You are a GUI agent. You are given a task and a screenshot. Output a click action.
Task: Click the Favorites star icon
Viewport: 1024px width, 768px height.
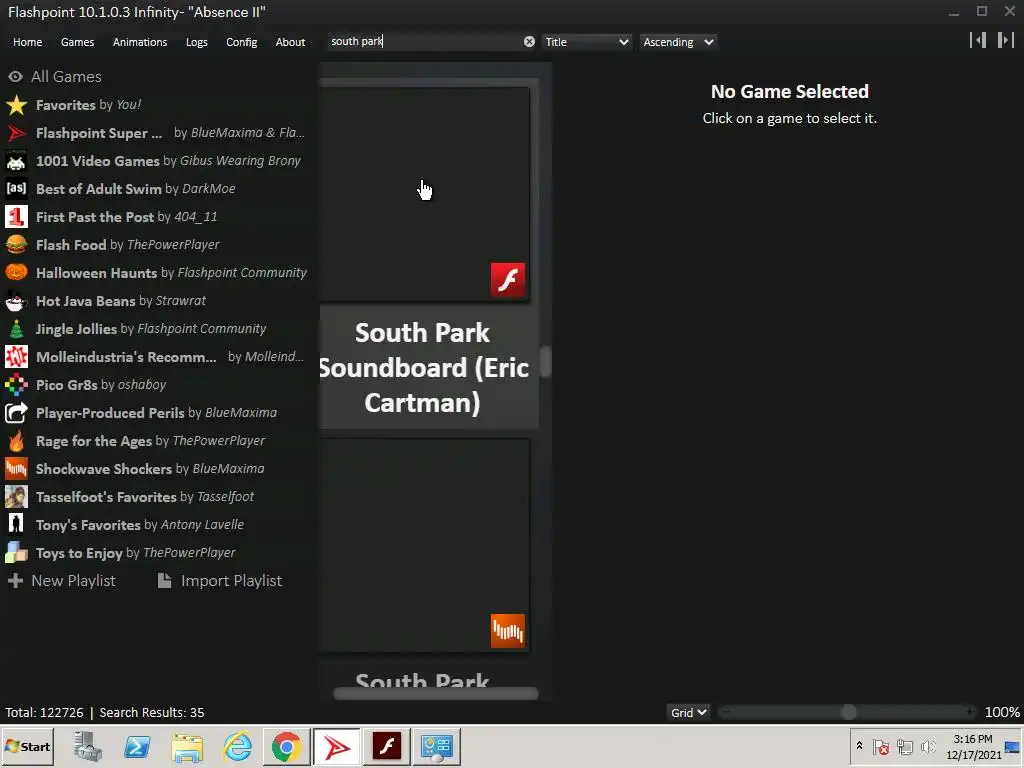16,105
